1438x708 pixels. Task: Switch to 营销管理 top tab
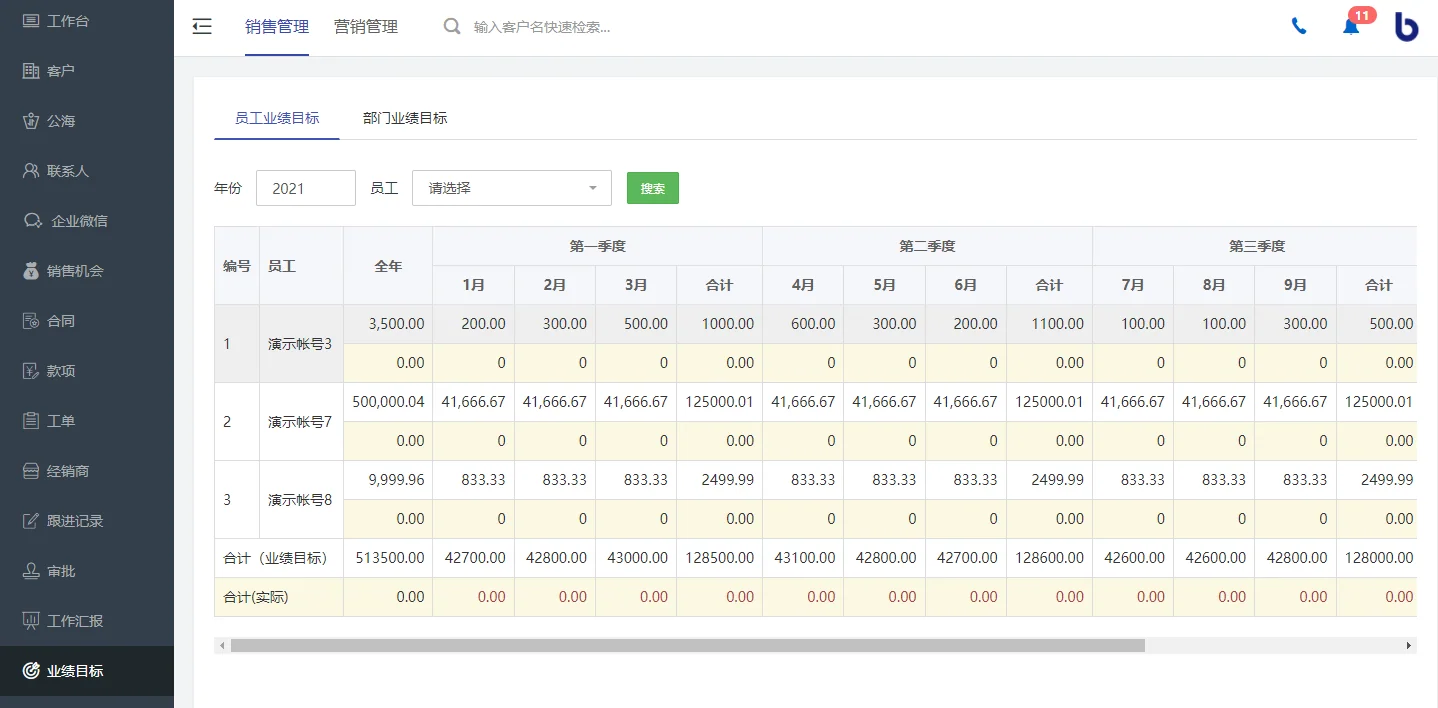click(366, 27)
